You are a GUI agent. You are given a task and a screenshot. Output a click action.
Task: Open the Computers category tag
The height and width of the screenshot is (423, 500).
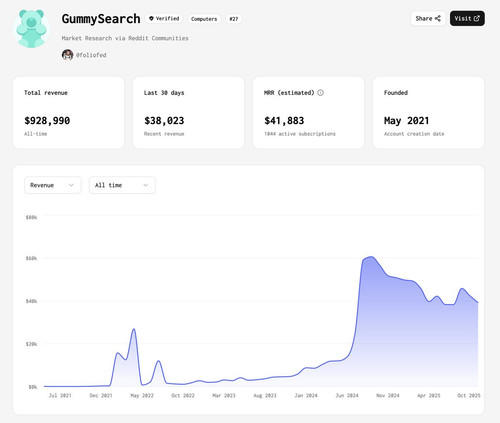point(204,19)
